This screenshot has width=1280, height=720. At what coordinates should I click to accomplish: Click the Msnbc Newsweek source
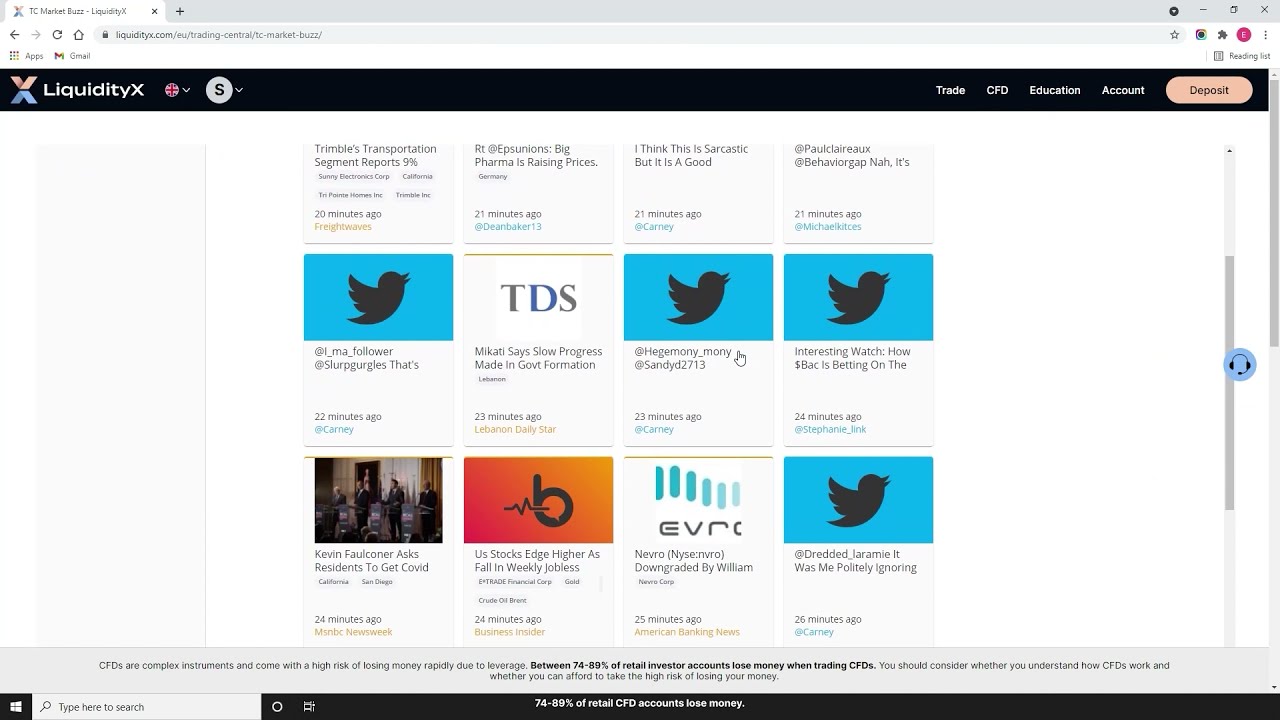tap(353, 632)
